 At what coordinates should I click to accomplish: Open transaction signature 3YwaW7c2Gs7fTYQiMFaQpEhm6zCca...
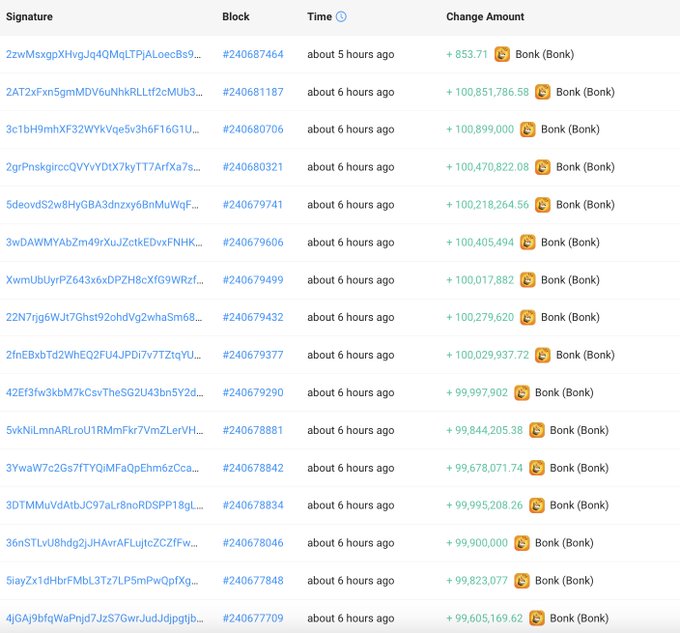tap(102, 468)
